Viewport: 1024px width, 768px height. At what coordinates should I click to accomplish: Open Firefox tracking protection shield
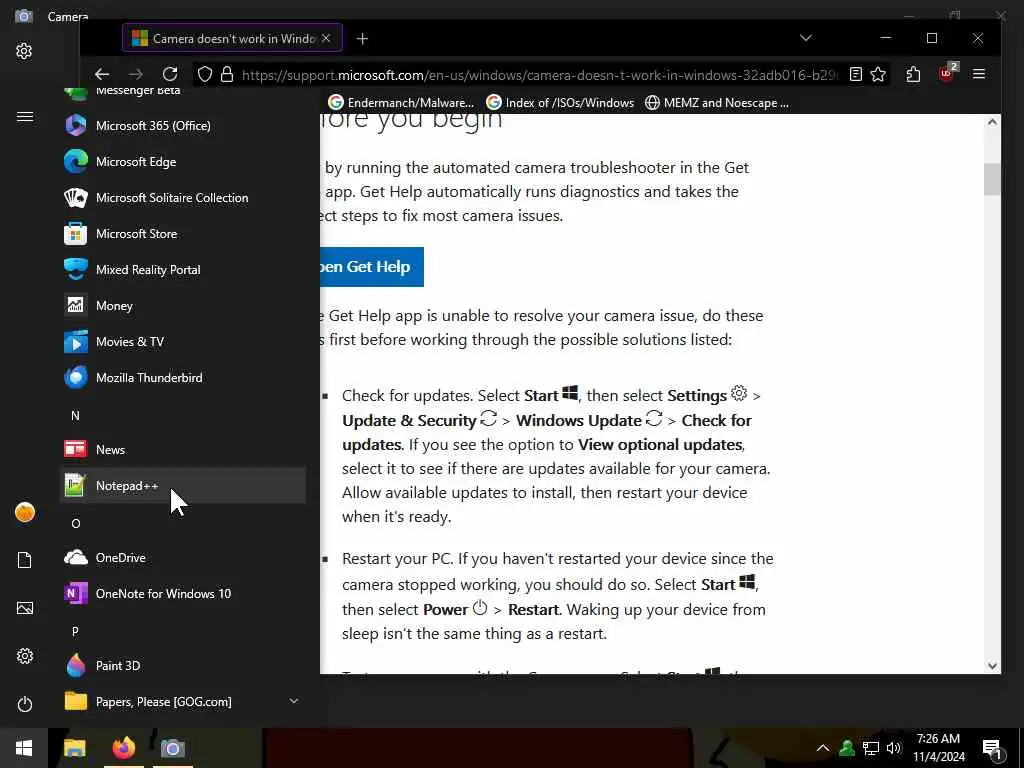click(205, 74)
